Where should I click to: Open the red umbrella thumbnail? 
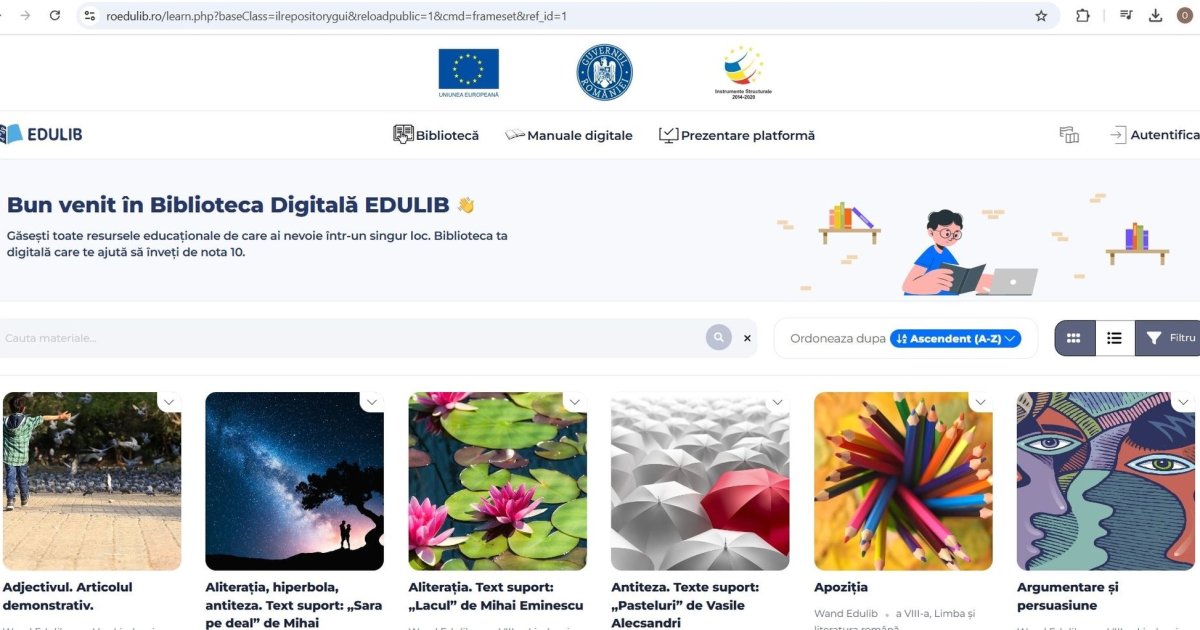pyautogui.click(x=701, y=481)
